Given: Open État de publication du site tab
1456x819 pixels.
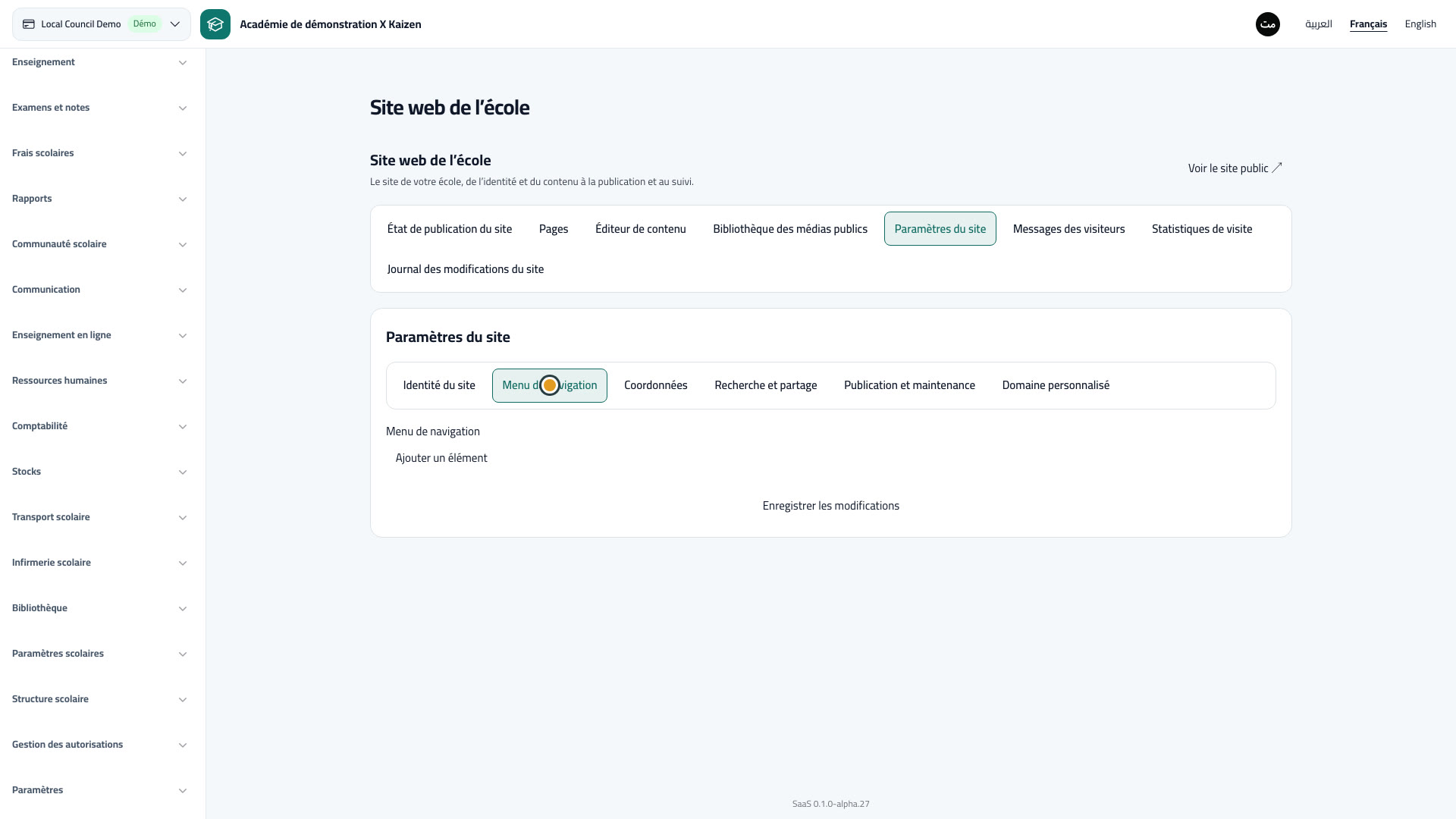Looking at the screenshot, I should (450, 229).
